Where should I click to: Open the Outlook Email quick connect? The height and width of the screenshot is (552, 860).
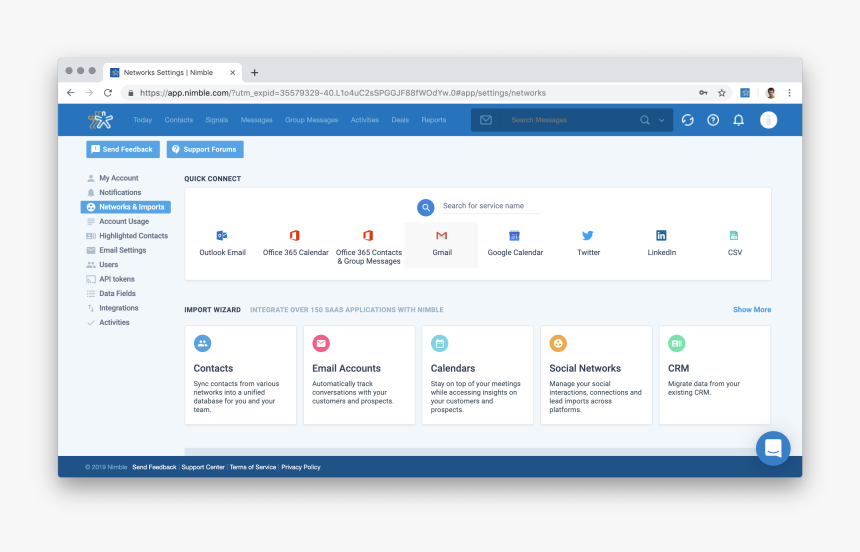point(222,245)
